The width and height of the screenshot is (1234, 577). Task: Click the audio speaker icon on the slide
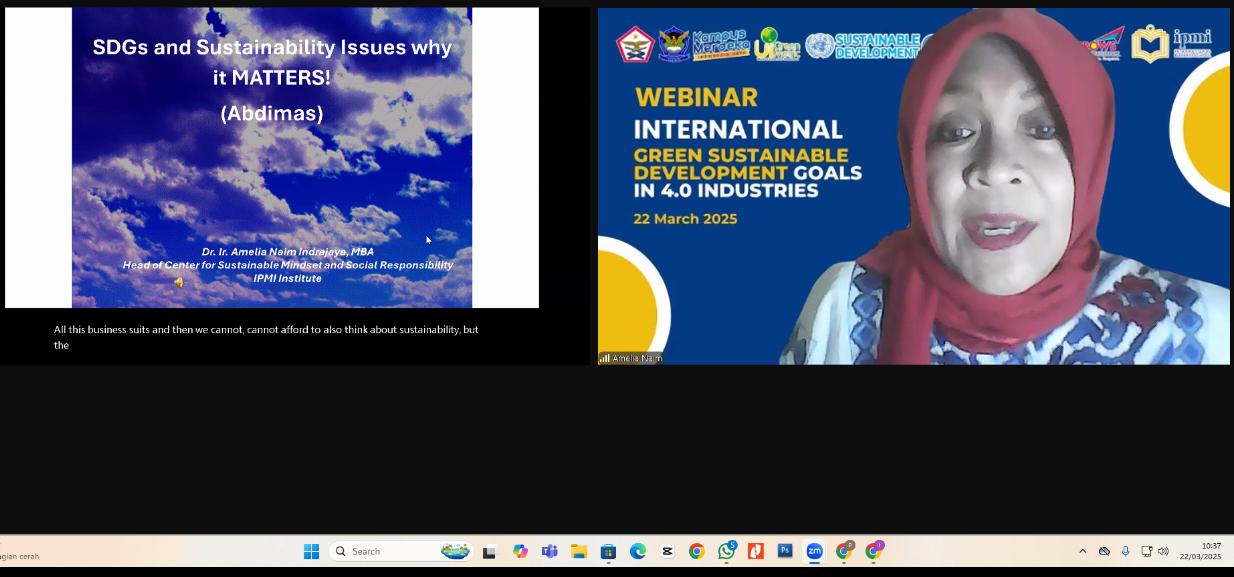pyautogui.click(x=179, y=283)
